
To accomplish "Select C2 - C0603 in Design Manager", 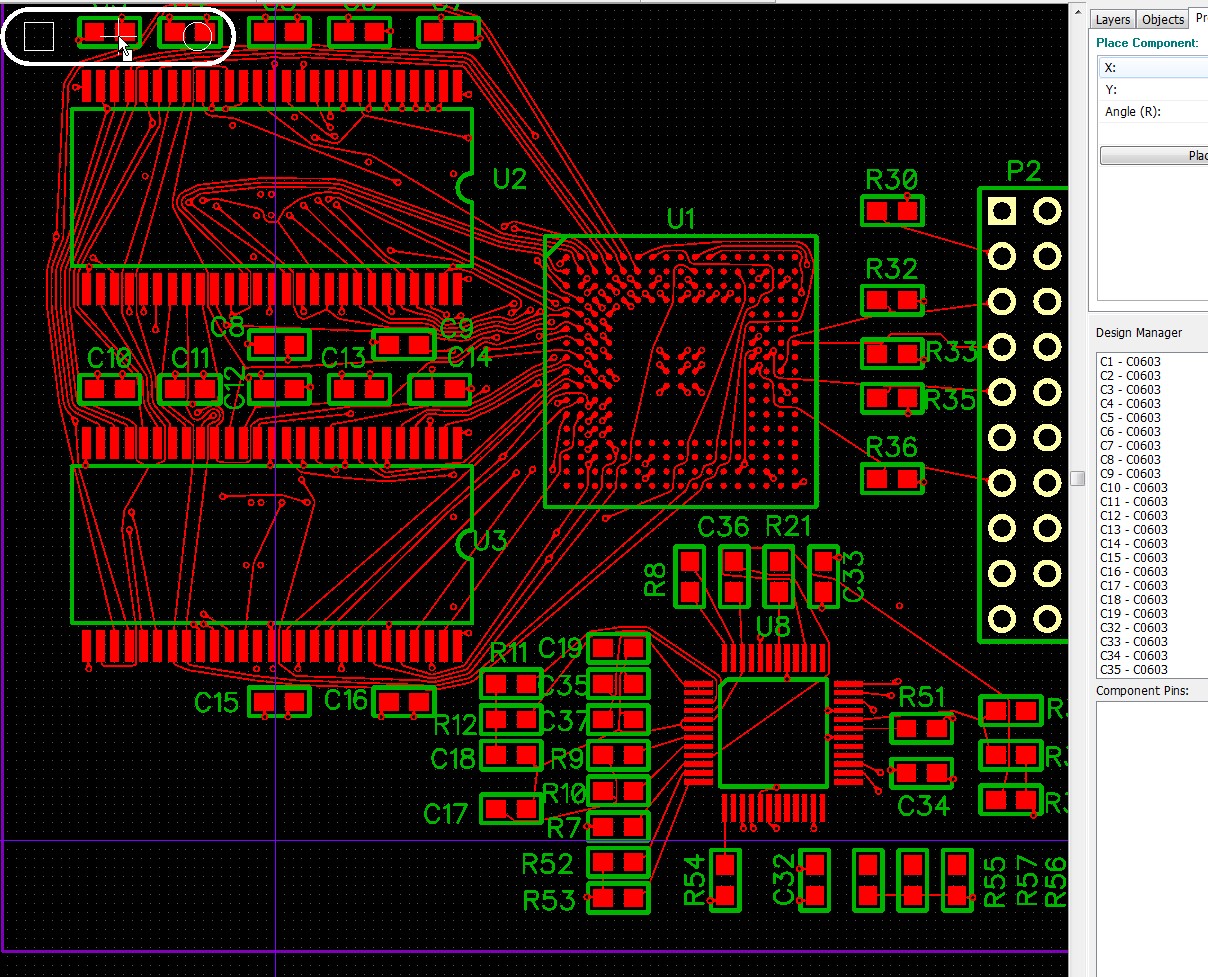I will tap(1130, 375).
